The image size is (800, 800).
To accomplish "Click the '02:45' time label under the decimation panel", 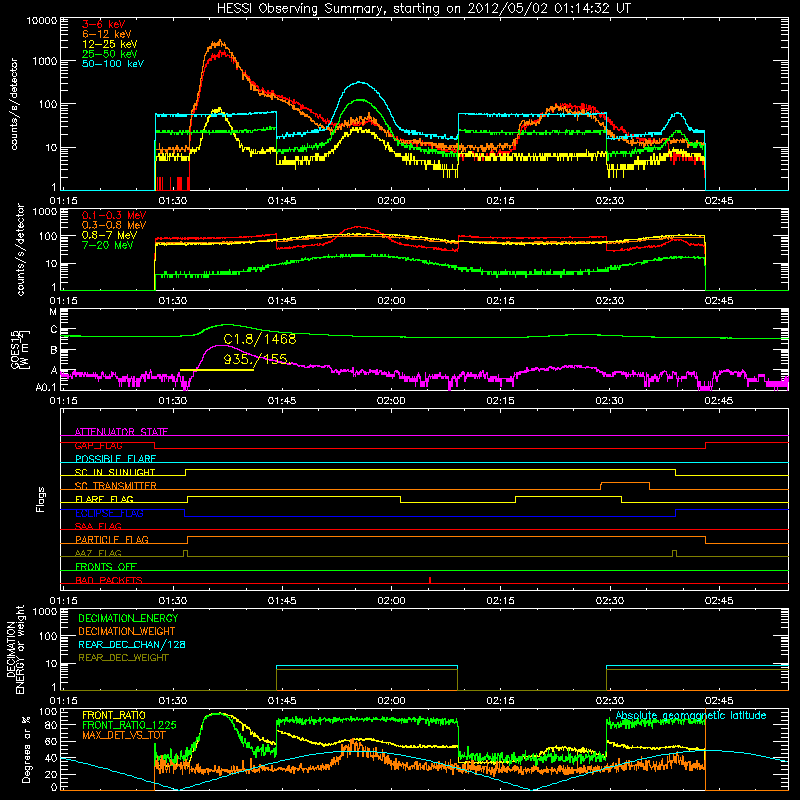I will (x=719, y=701).
